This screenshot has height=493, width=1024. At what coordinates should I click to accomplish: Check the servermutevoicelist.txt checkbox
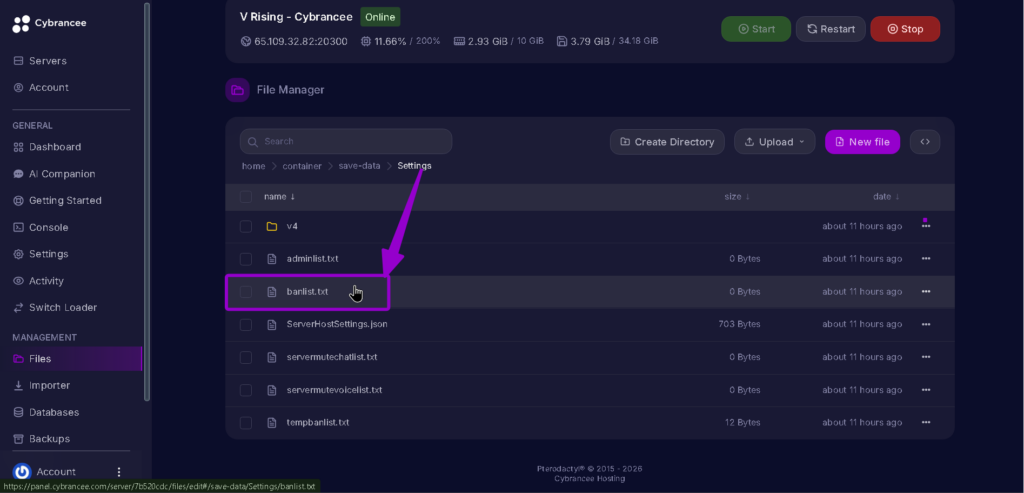coord(246,390)
